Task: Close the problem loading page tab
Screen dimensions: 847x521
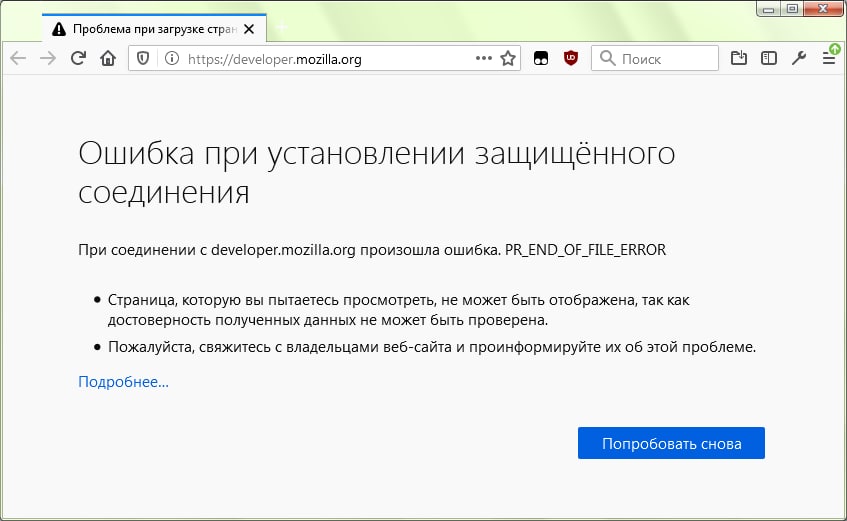Action: click(x=249, y=29)
